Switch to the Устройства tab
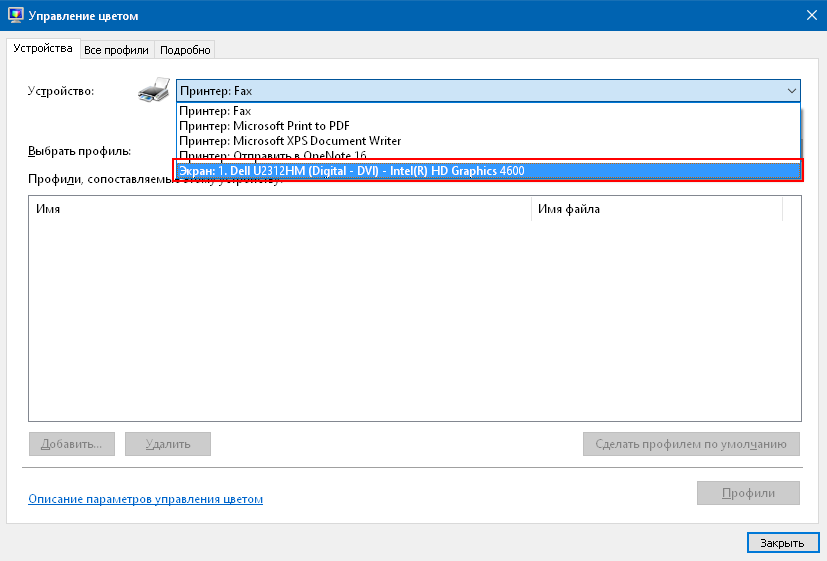 point(43,49)
